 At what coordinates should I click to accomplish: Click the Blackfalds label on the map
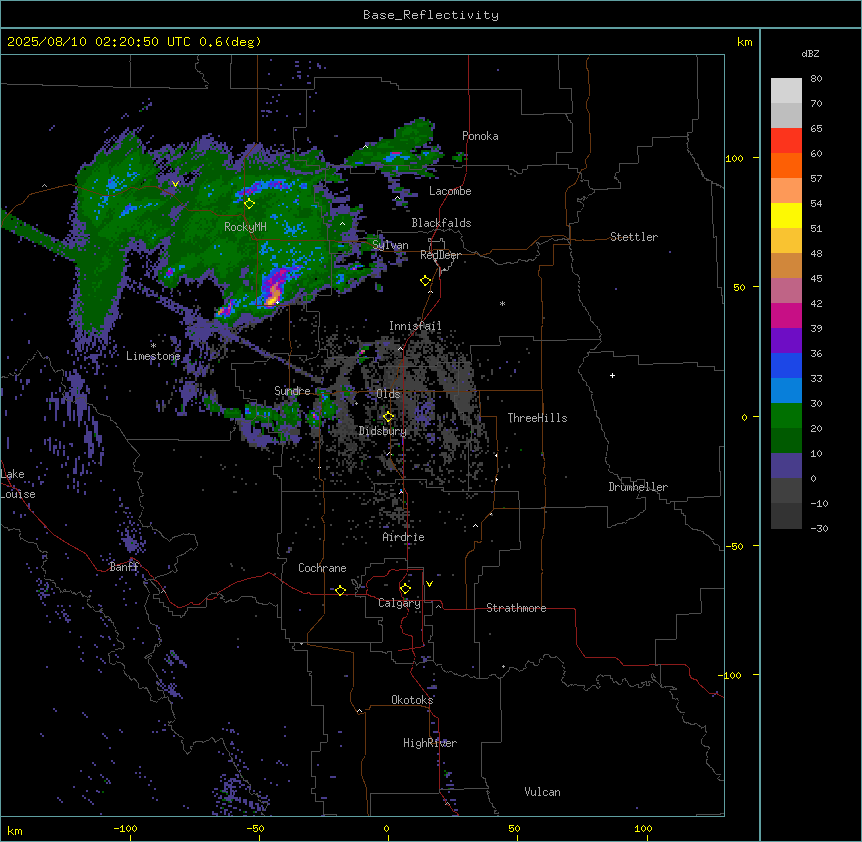(x=441, y=223)
